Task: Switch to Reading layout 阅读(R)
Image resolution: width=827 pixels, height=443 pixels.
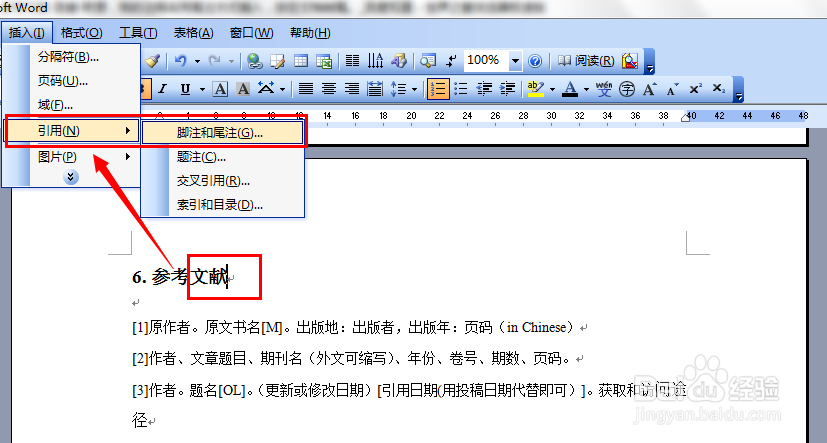Action: click(586, 61)
